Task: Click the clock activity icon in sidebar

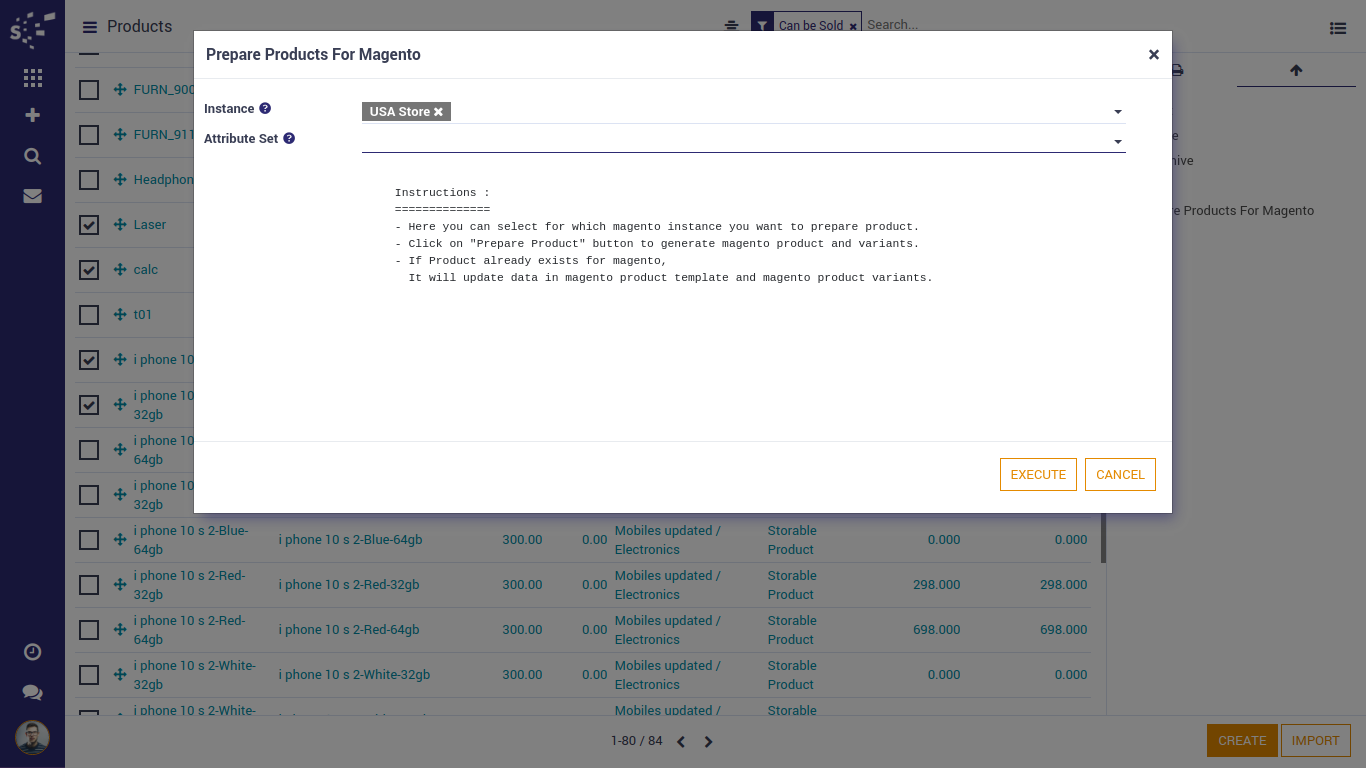Action: coord(32,652)
